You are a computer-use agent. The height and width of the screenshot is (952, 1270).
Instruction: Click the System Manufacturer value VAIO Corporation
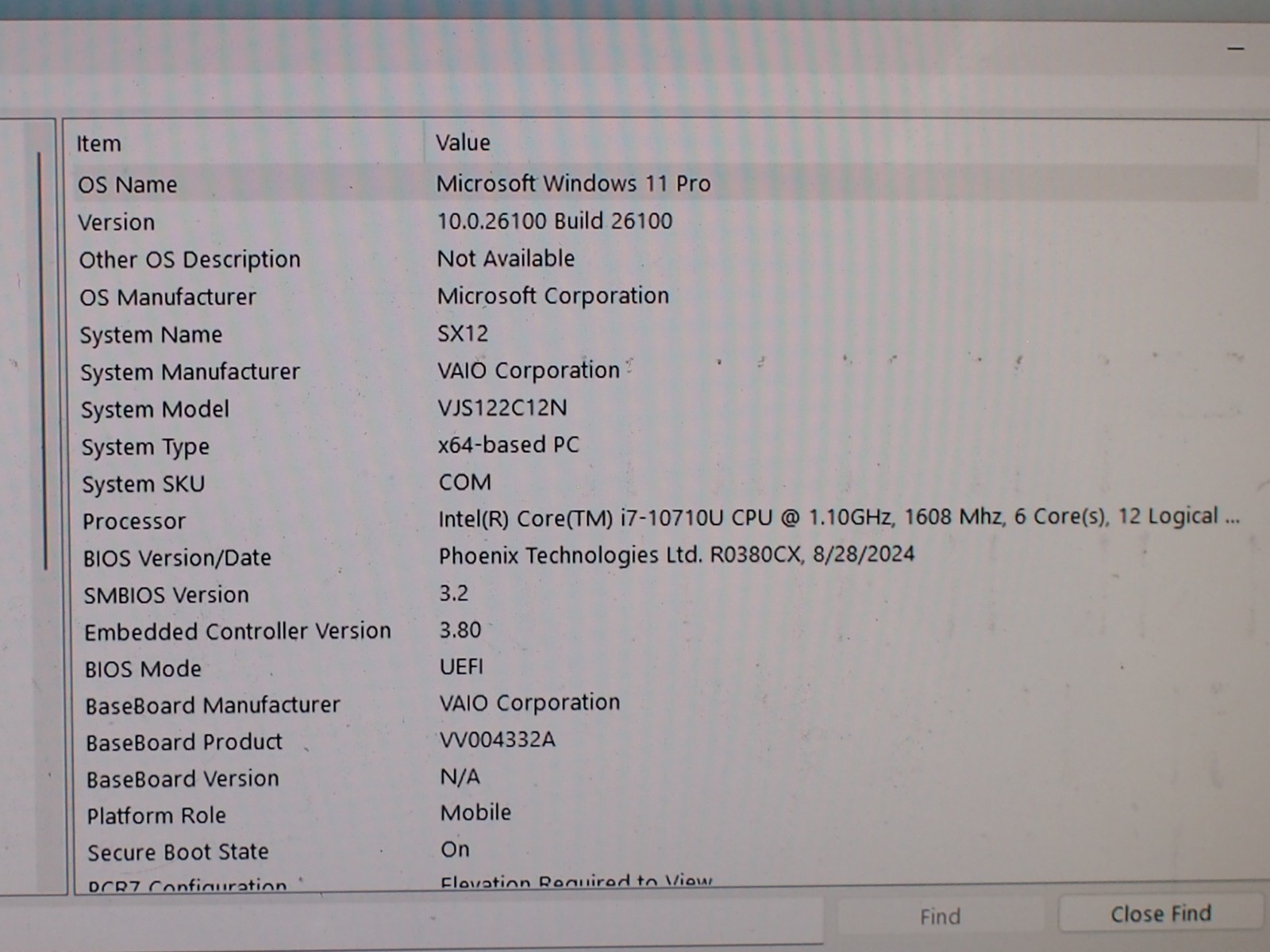[x=529, y=370]
